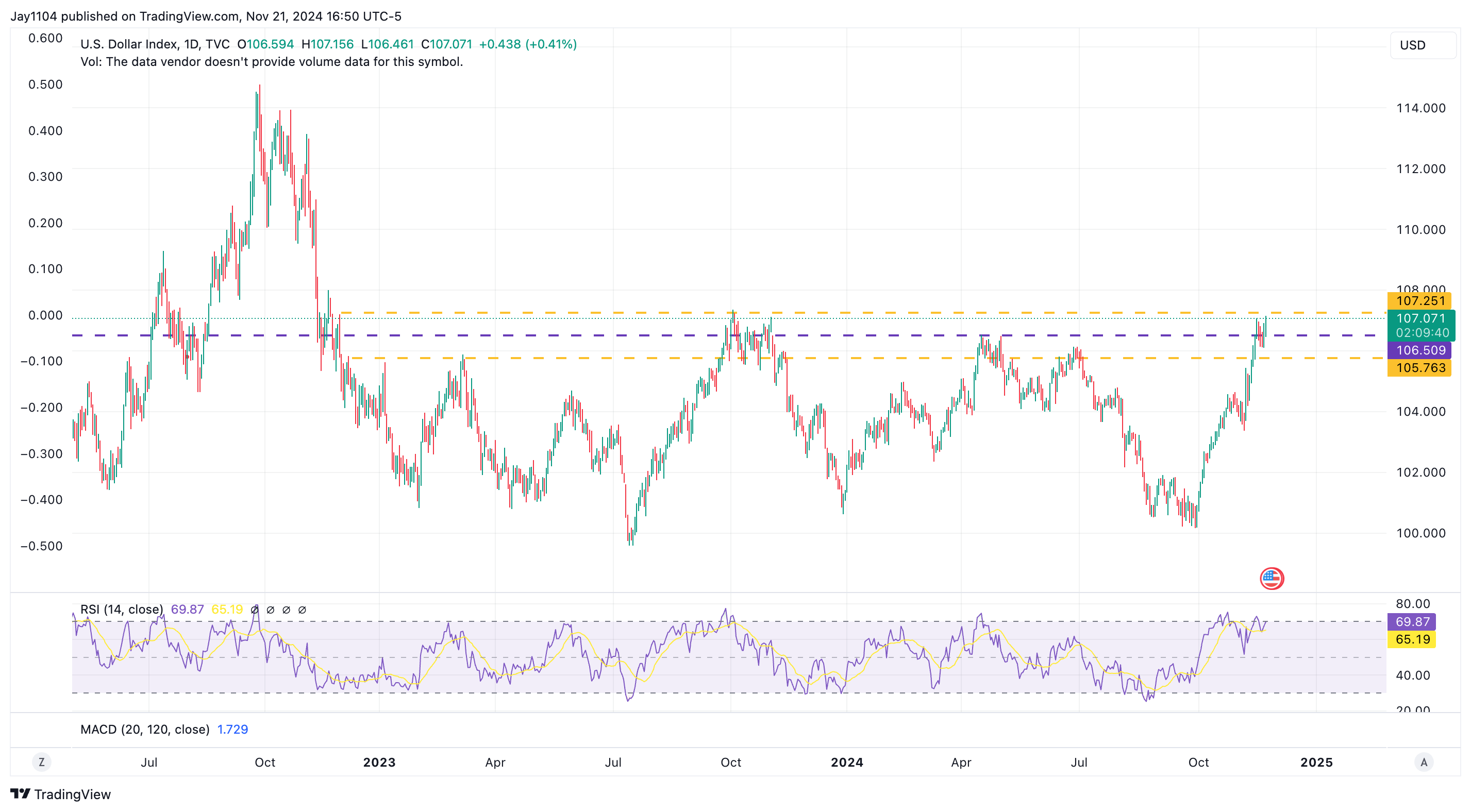Open the US flag economic event marker
Image resolution: width=1471 pixels, height=812 pixels.
[x=1272, y=578]
